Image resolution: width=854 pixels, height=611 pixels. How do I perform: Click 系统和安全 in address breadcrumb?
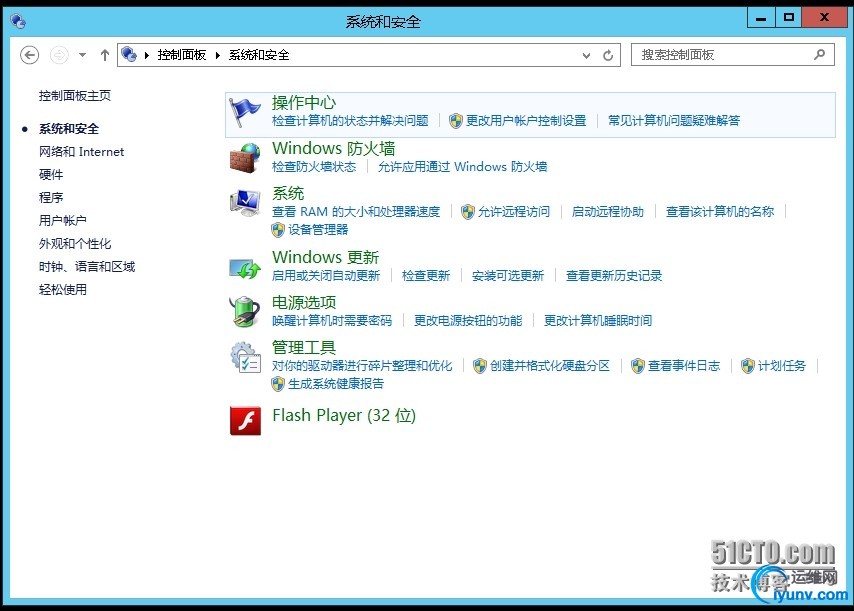(259, 55)
